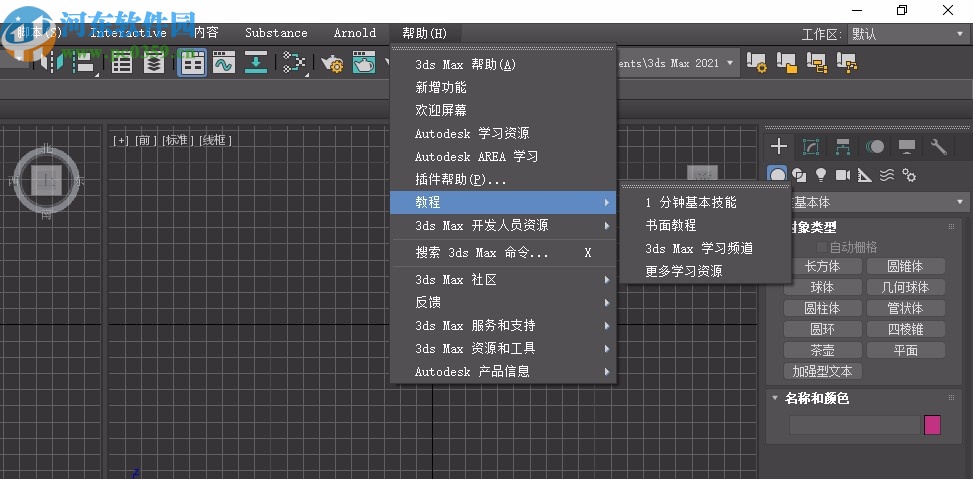
Task: Toggle the Layer Explorer icon
Action: click(153, 63)
